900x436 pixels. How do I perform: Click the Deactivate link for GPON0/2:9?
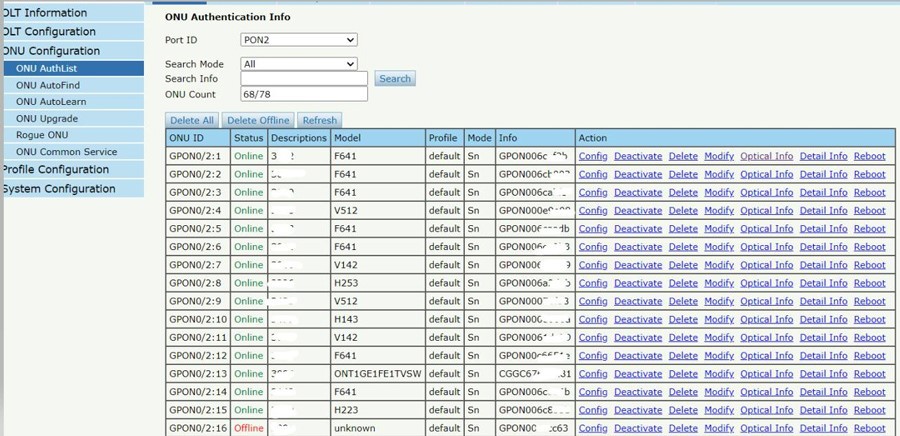point(638,301)
